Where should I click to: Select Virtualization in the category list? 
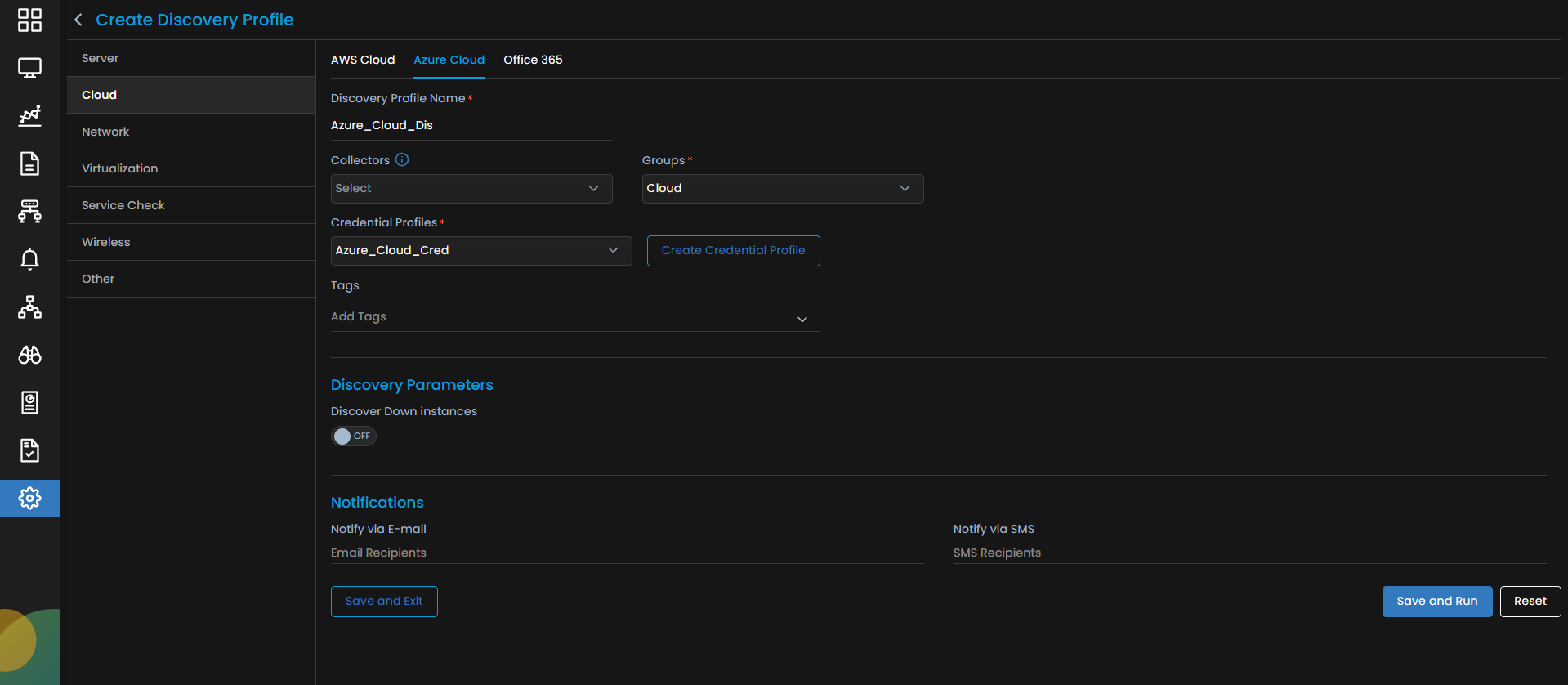pyautogui.click(x=191, y=168)
